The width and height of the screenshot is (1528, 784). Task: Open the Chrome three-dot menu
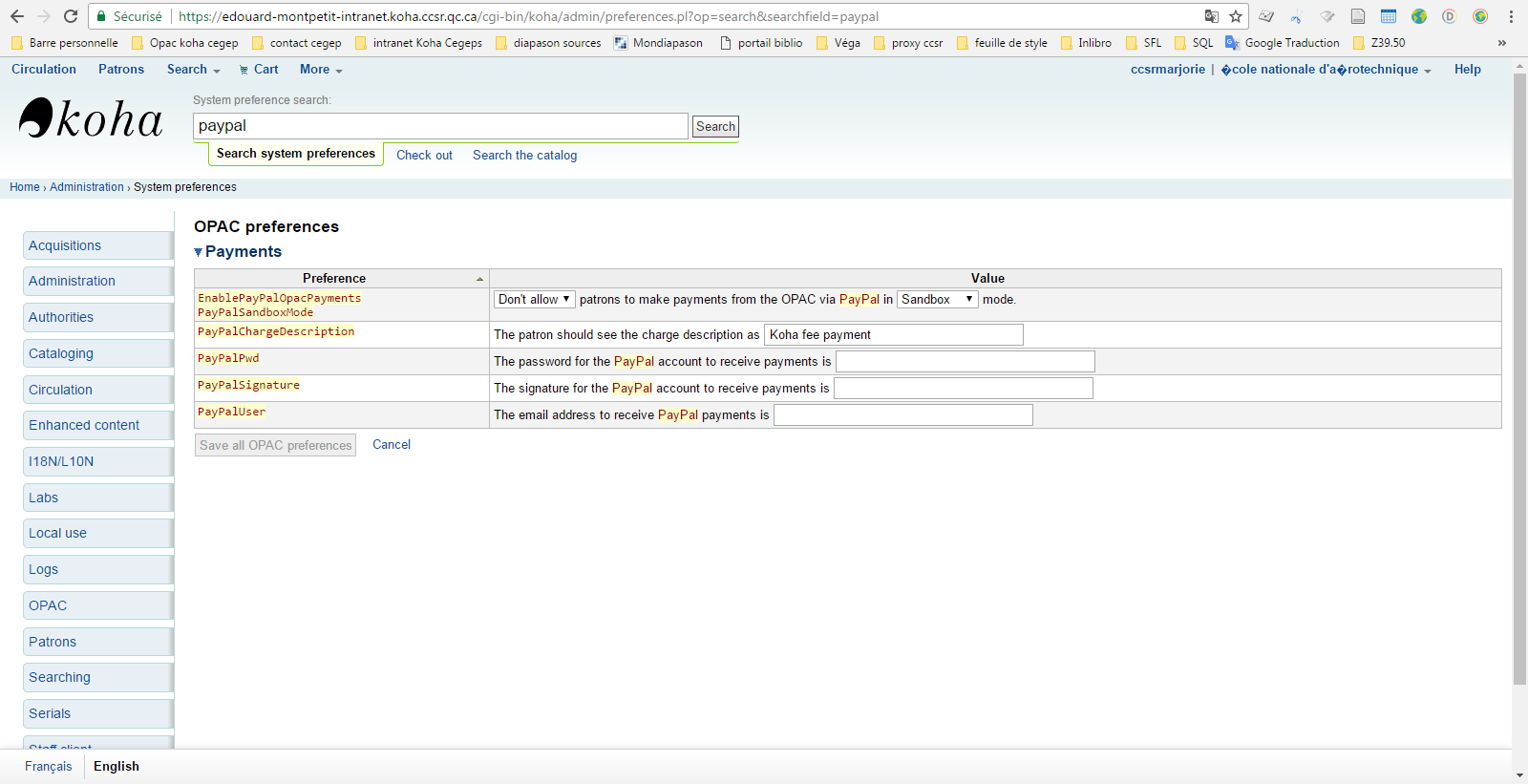[x=1511, y=16]
